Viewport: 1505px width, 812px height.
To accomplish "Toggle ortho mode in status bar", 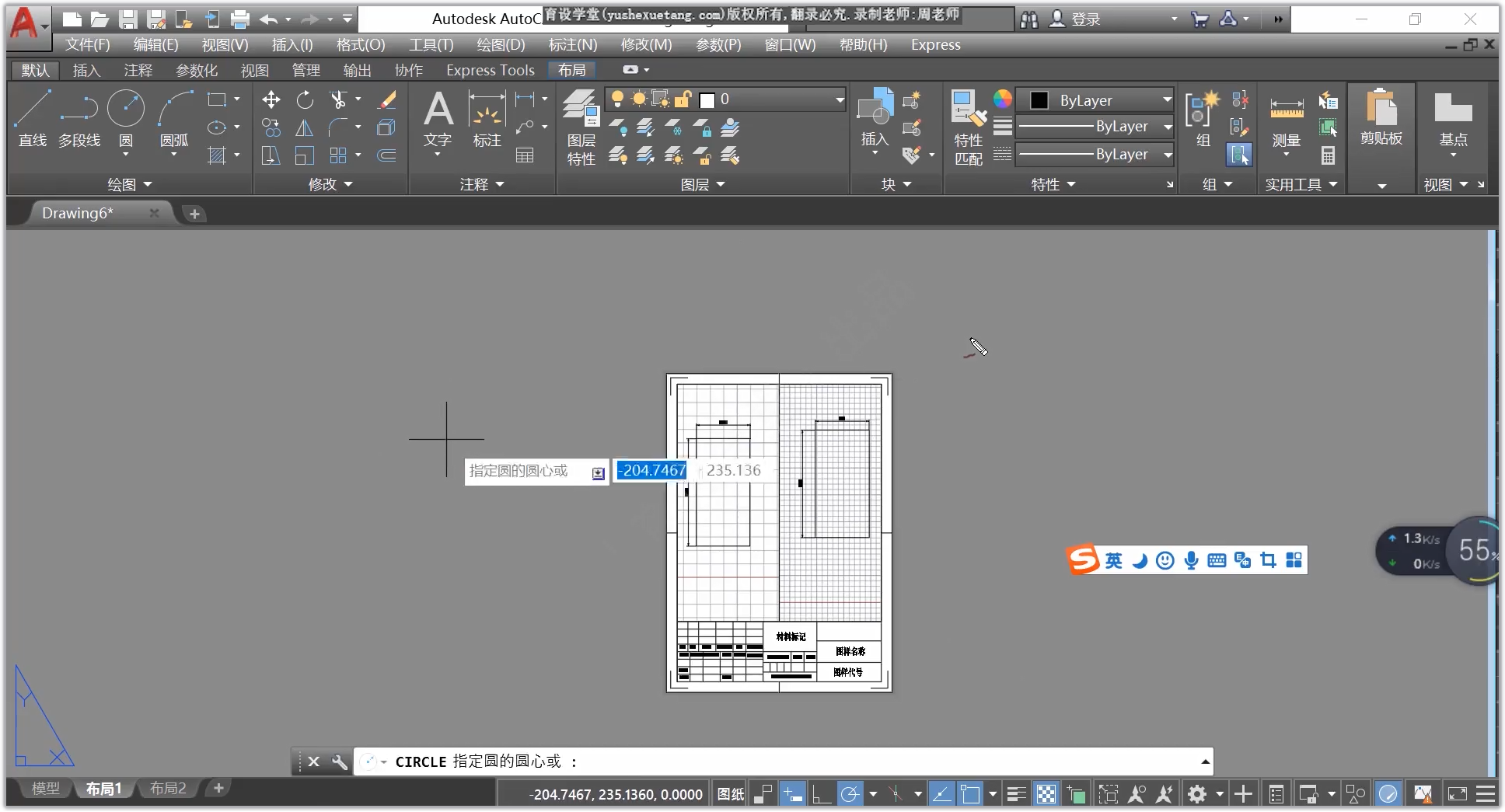I will point(822,794).
